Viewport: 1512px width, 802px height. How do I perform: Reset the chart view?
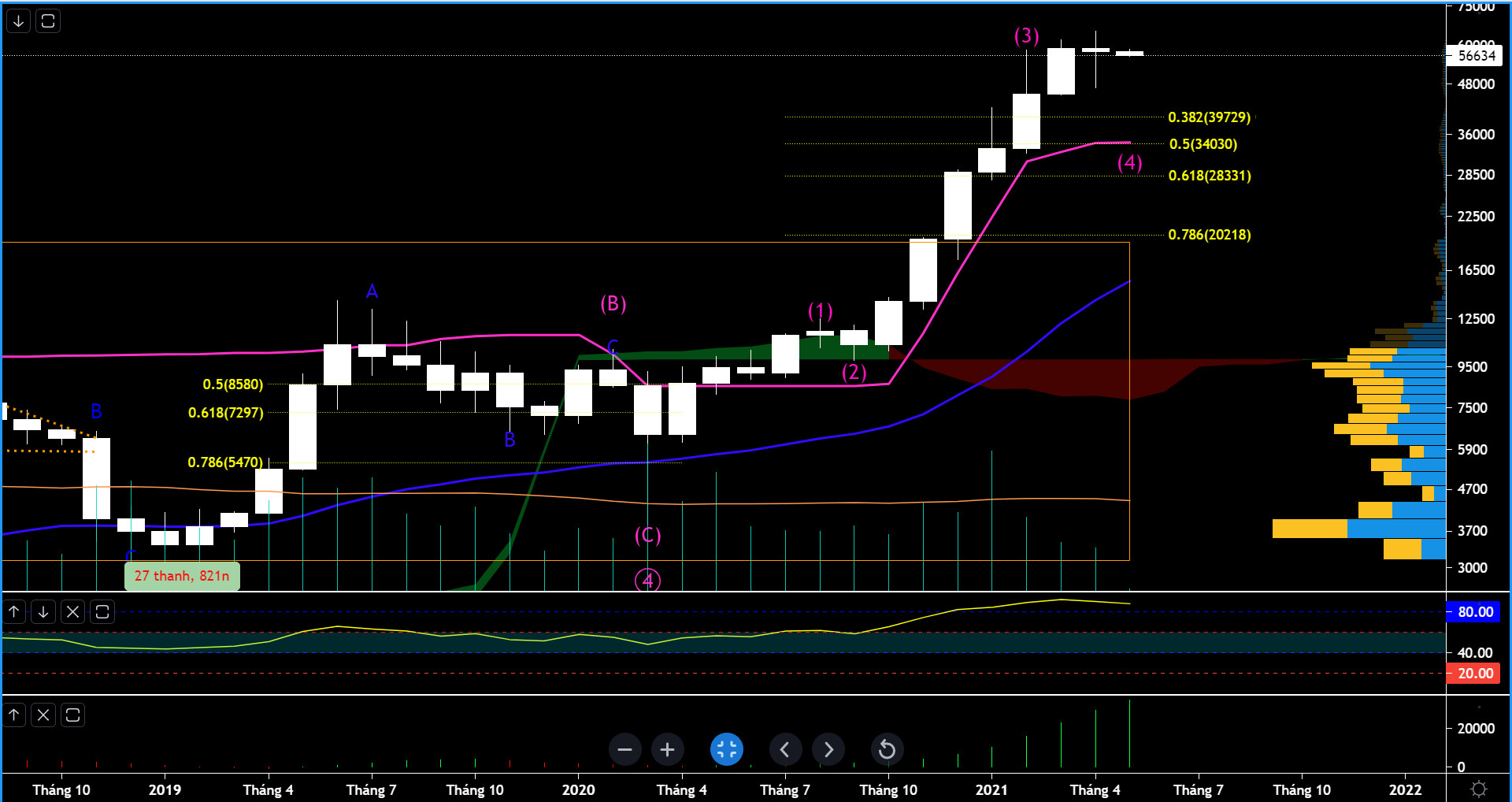tap(887, 749)
